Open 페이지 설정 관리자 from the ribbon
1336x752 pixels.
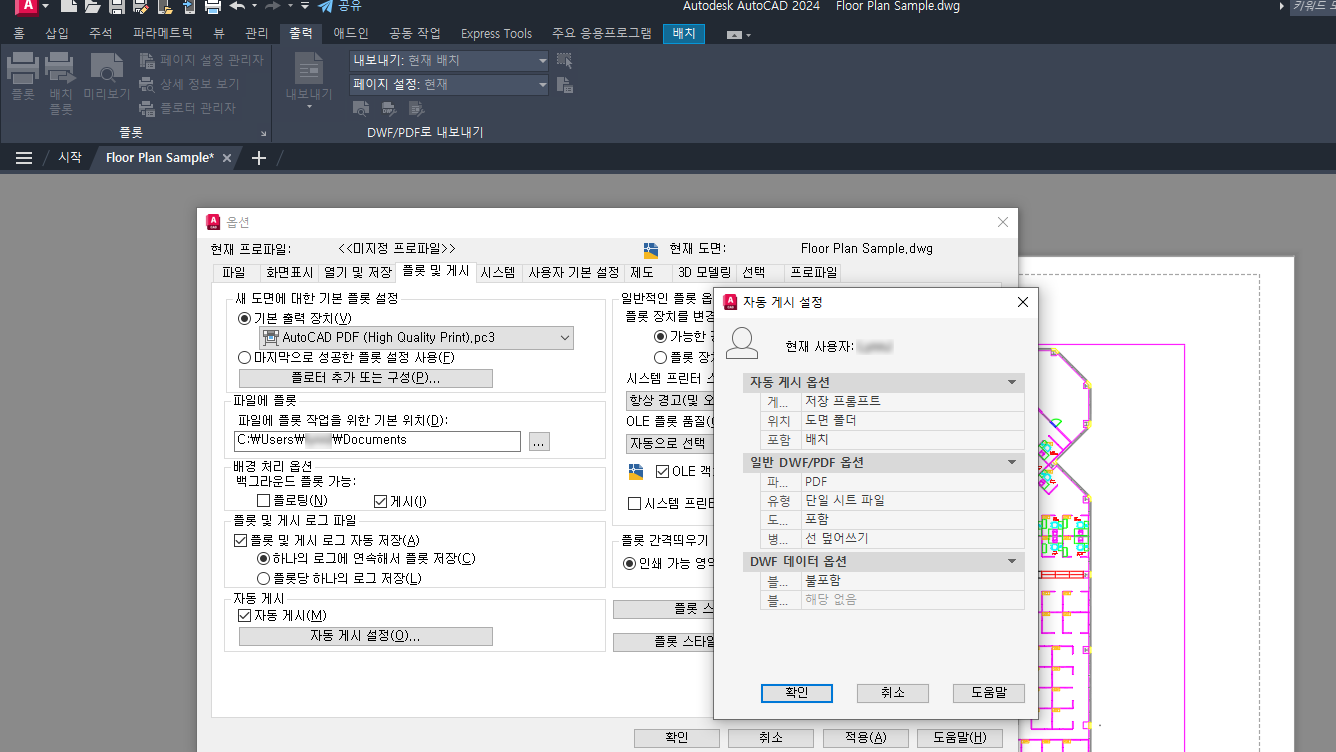201,60
